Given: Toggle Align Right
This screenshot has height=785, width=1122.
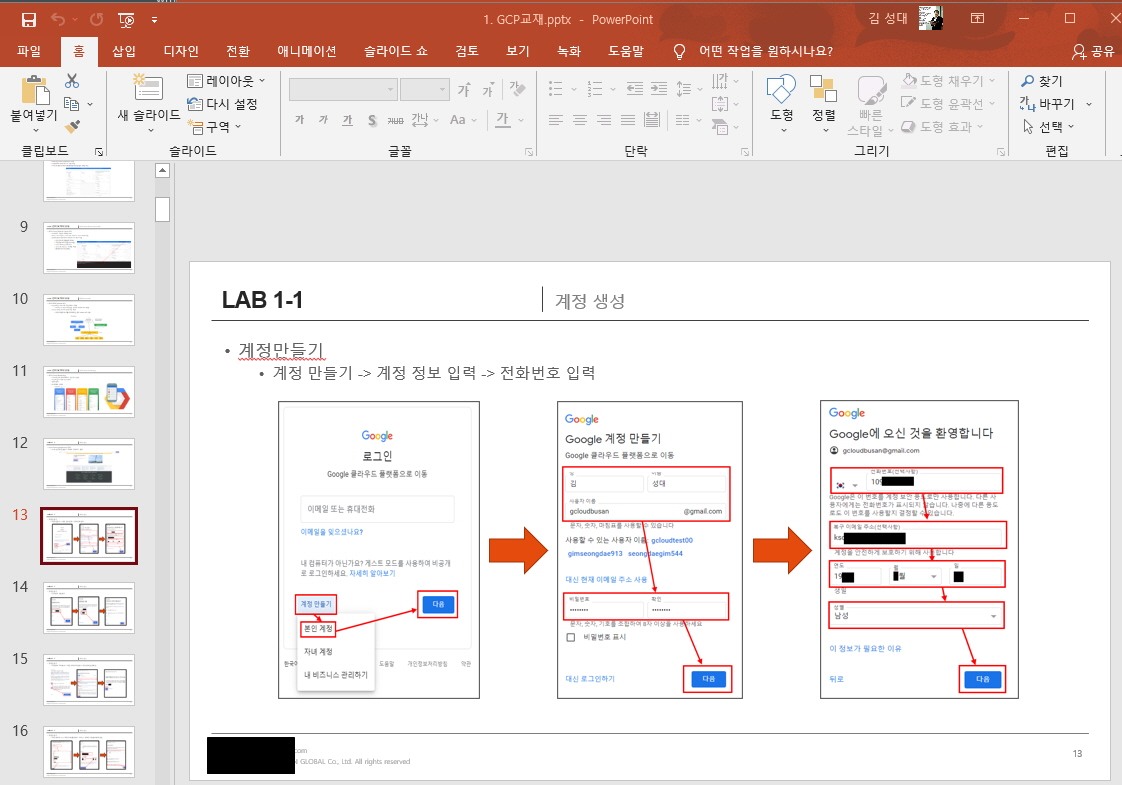Looking at the screenshot, I should (605, 120).
